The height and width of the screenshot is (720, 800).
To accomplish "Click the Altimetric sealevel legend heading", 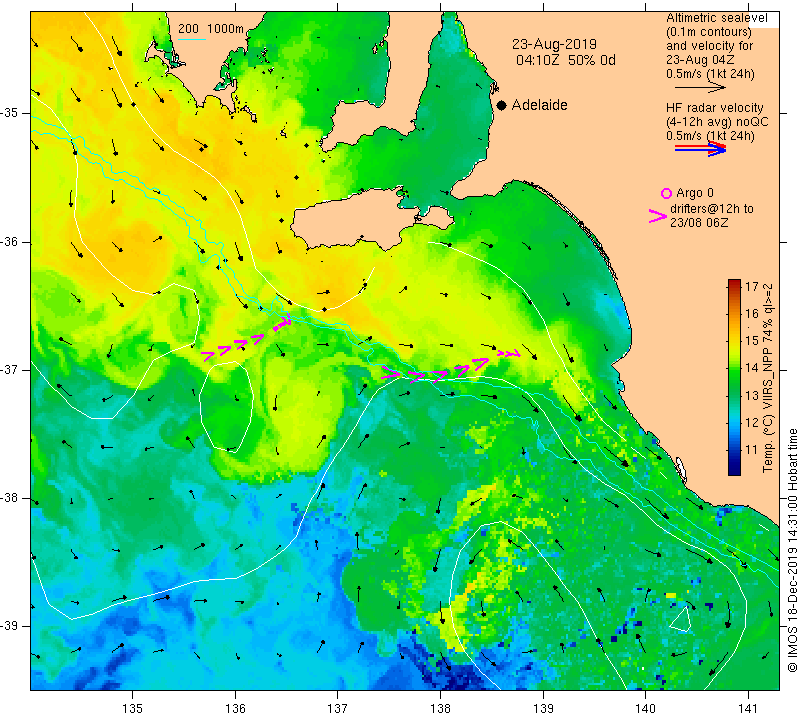I will tap(716, 18).
